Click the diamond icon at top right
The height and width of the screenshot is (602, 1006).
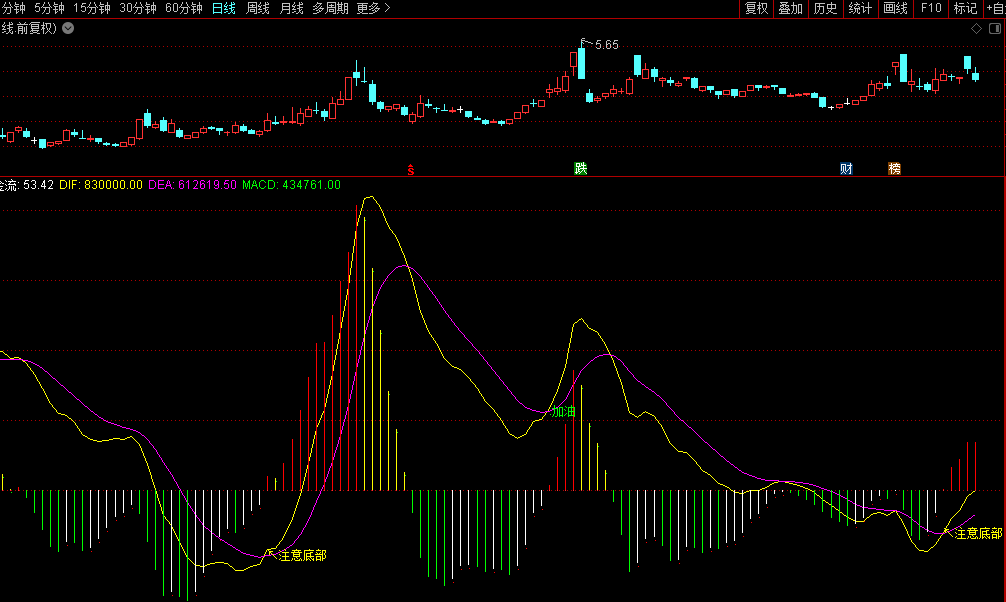(976, 29)
